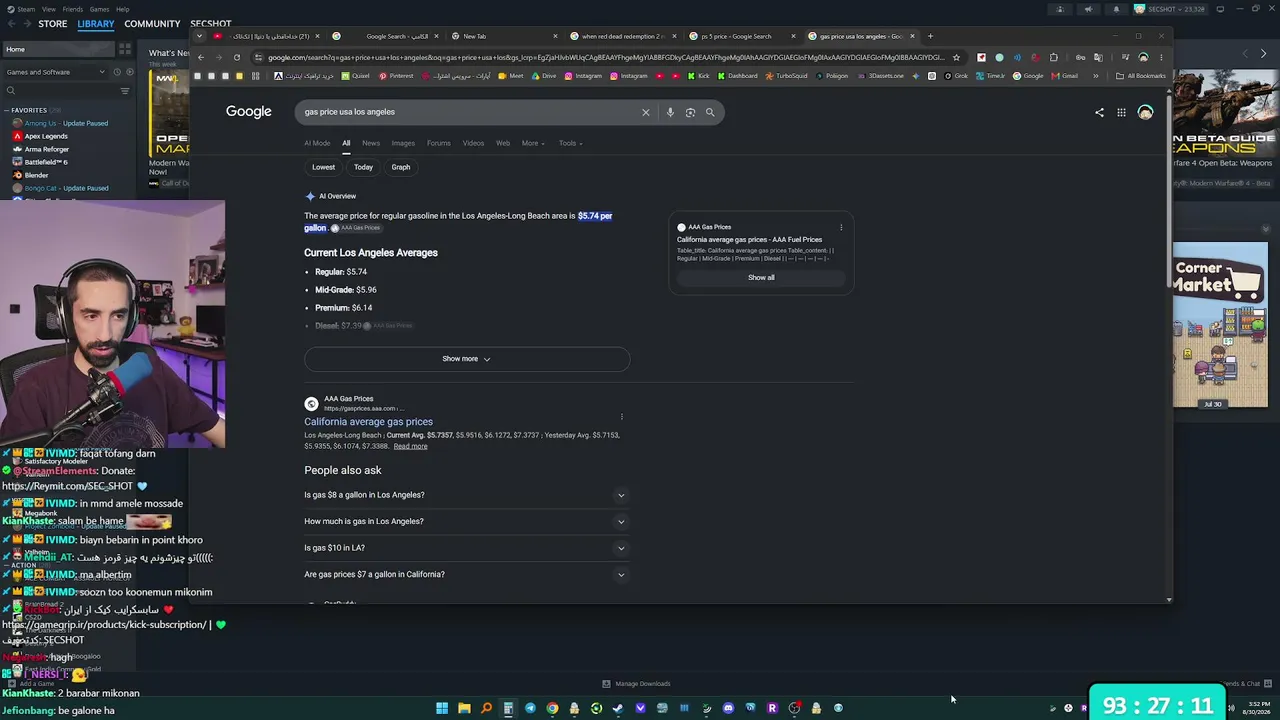The height and width of the screenshot is (720, 1280).
Task: Open Apex Legends in Steam favorites
Action: 46,136
